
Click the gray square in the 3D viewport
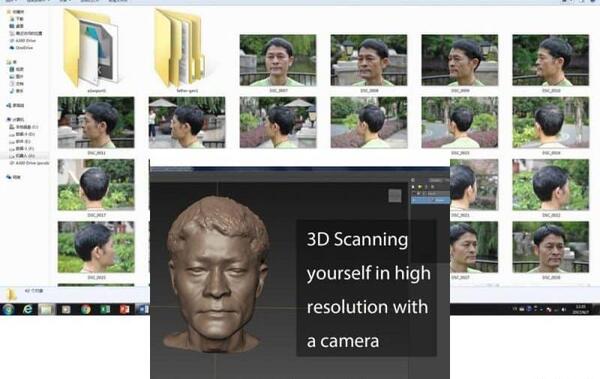pos(395,196)
